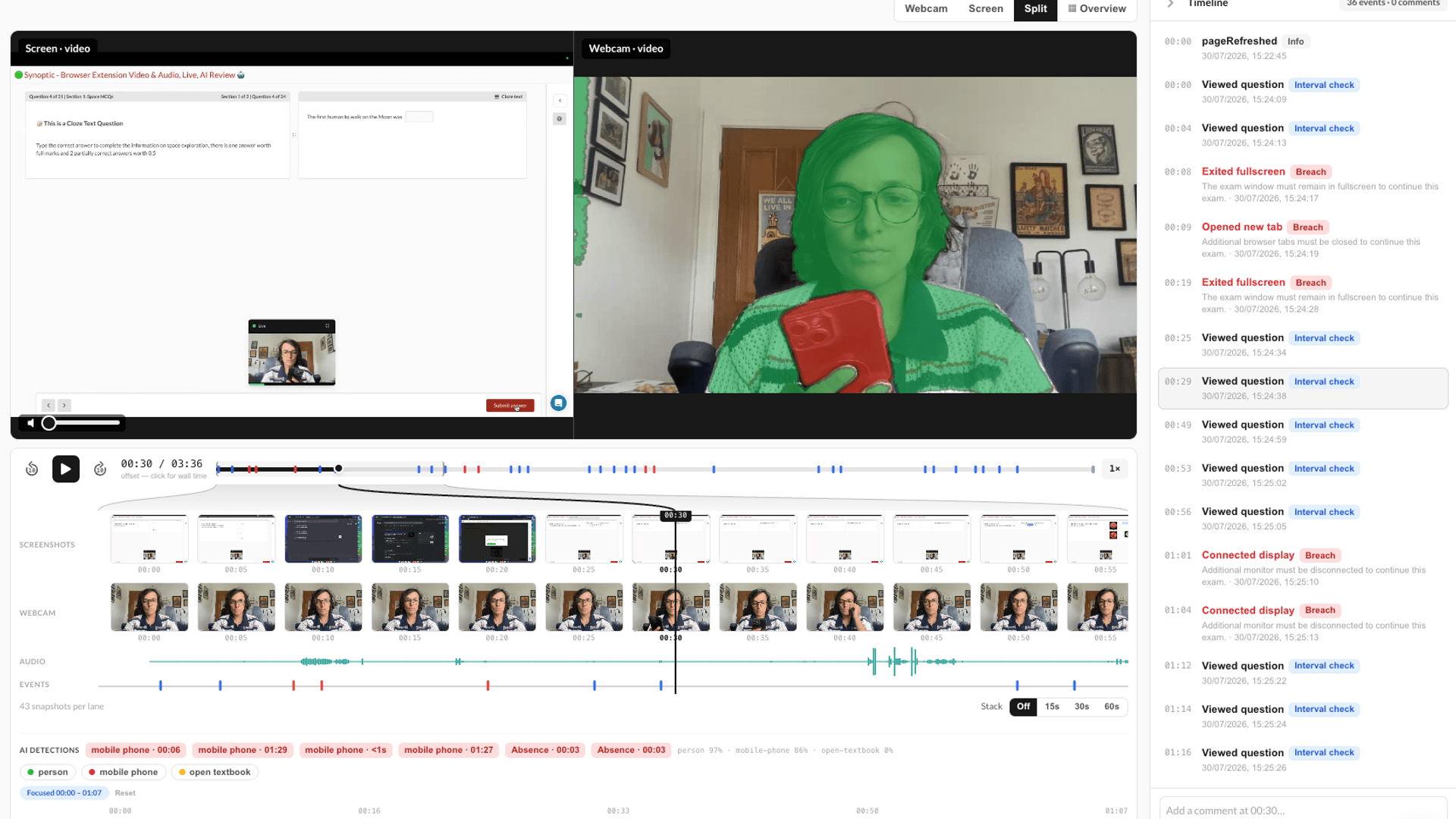Open the Overview tab

click(x=1097, y=8)
